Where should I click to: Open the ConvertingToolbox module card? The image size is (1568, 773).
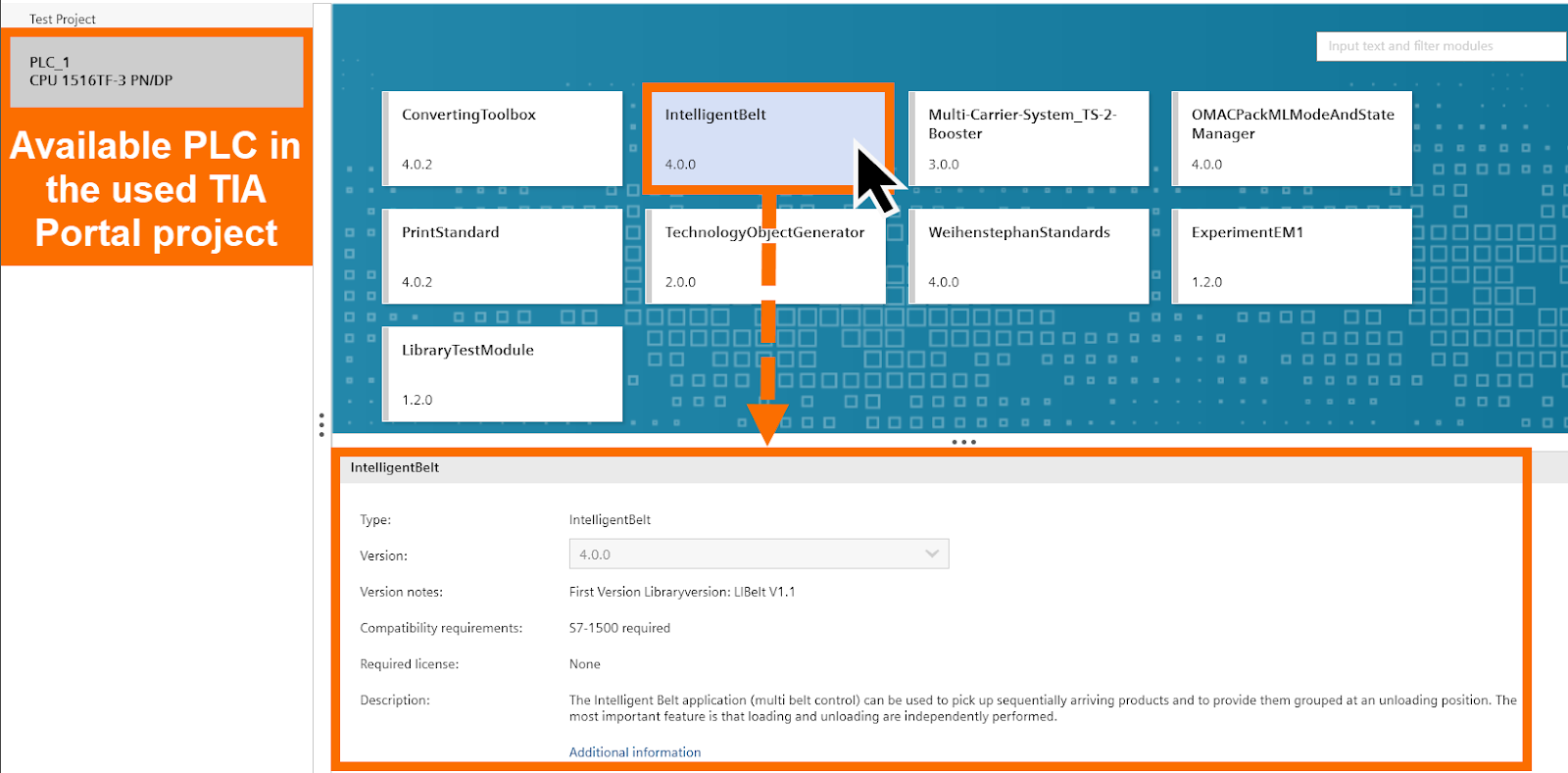[503, 138]
